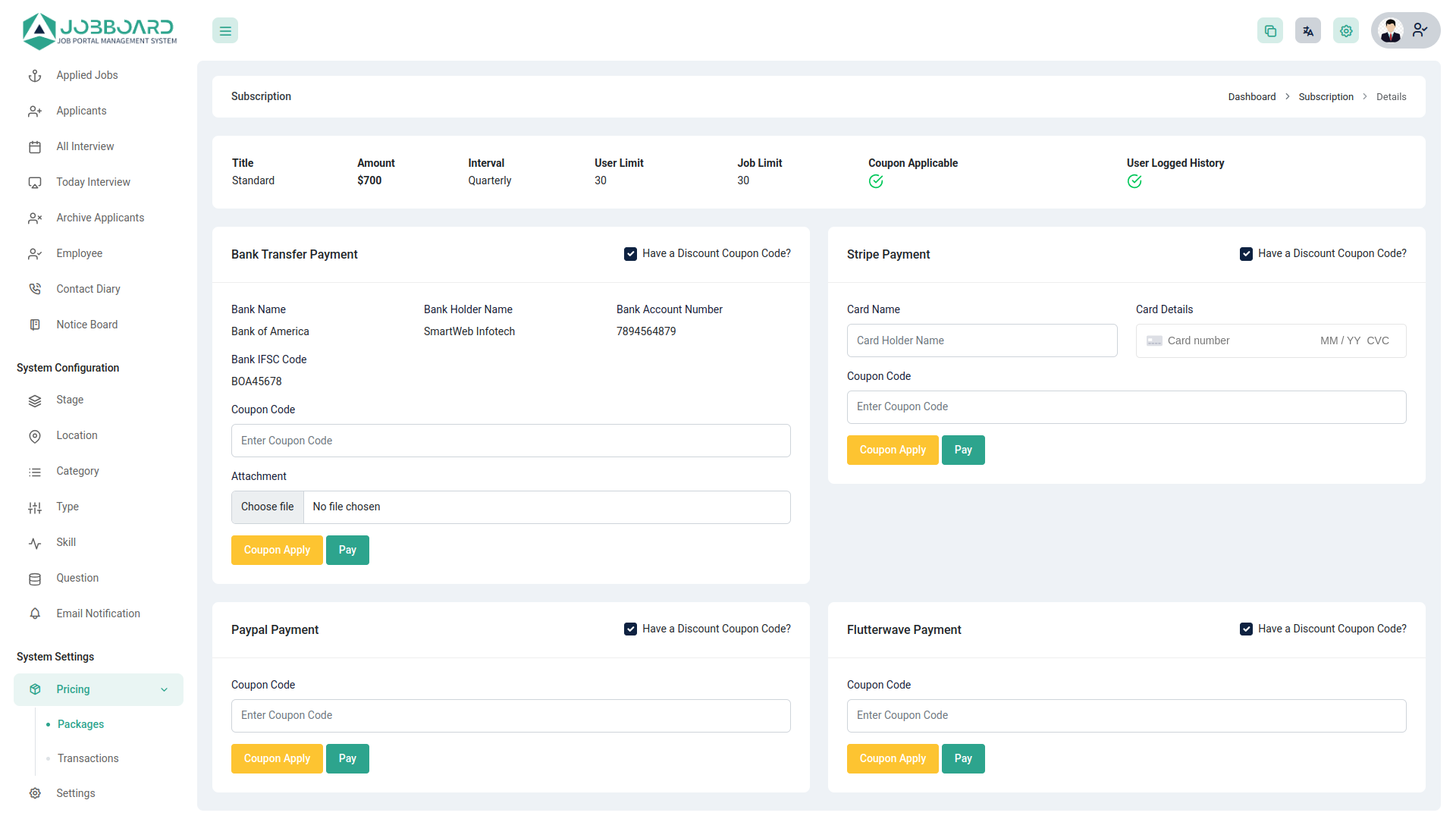Click the Archive Applicants icon
Viewport: 1456px width, 819px height.
pos(35,218)
